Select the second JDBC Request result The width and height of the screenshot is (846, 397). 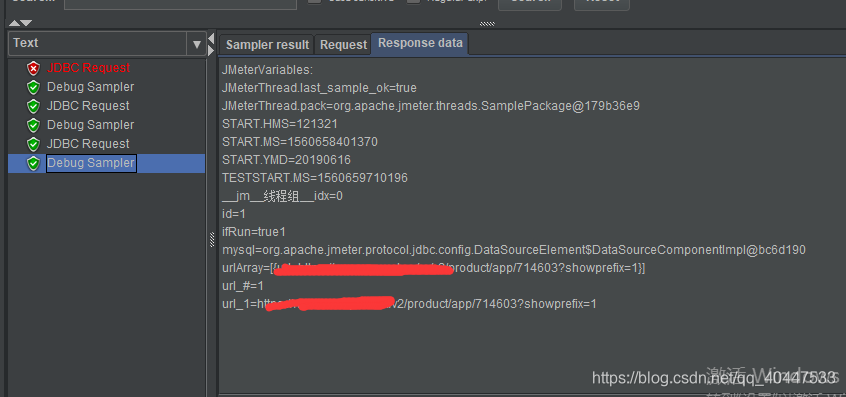(88, 106)
